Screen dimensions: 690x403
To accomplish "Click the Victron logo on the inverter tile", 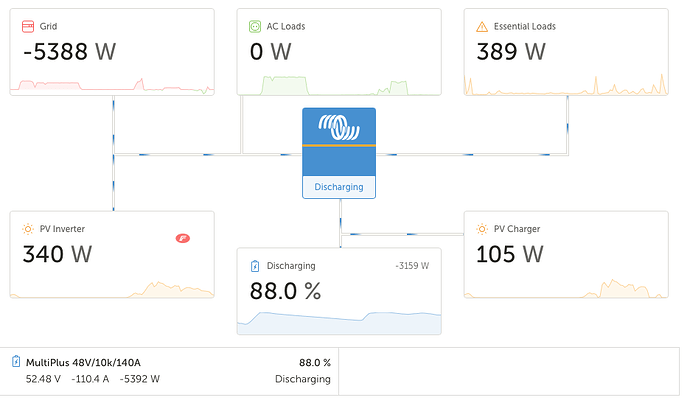I will pyautogui.click(x=339, y=127).
